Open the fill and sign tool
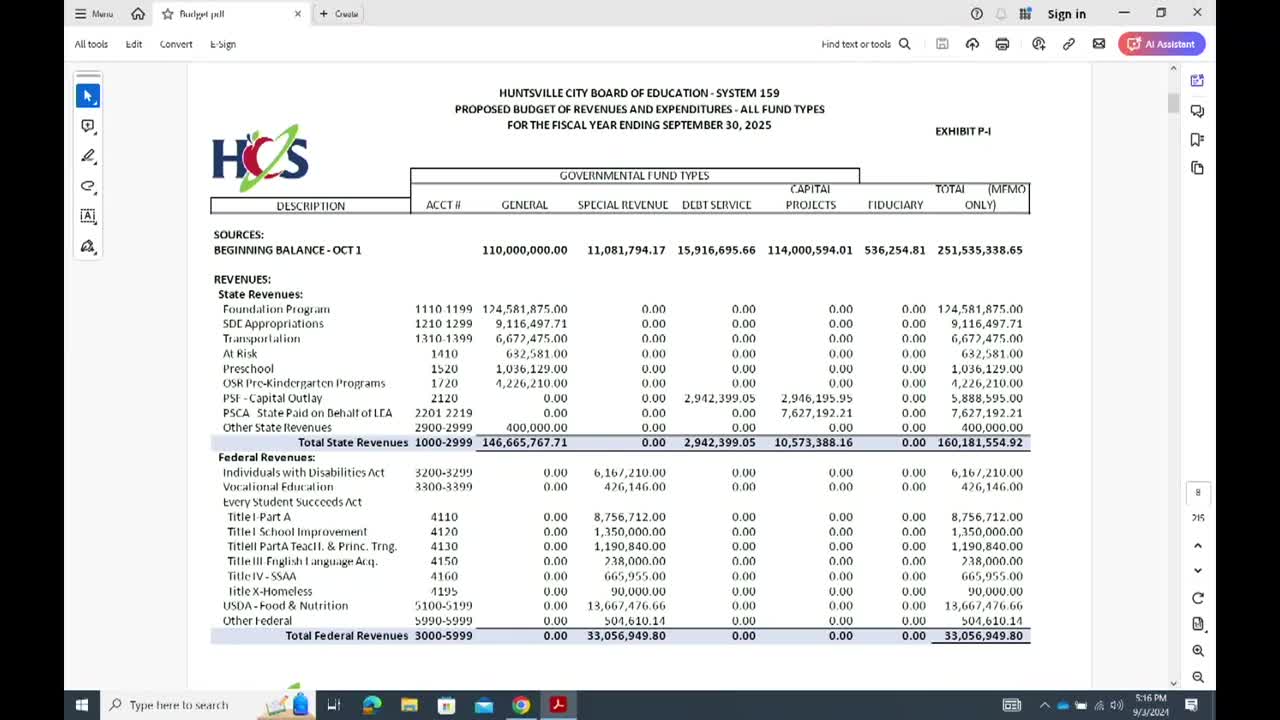1280x720 pixels. click(88, 246)
